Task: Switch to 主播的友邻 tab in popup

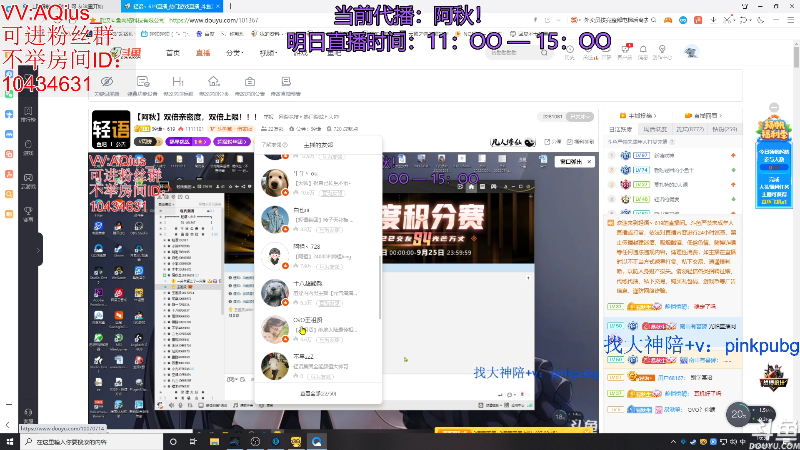Action: coord(318,145)
